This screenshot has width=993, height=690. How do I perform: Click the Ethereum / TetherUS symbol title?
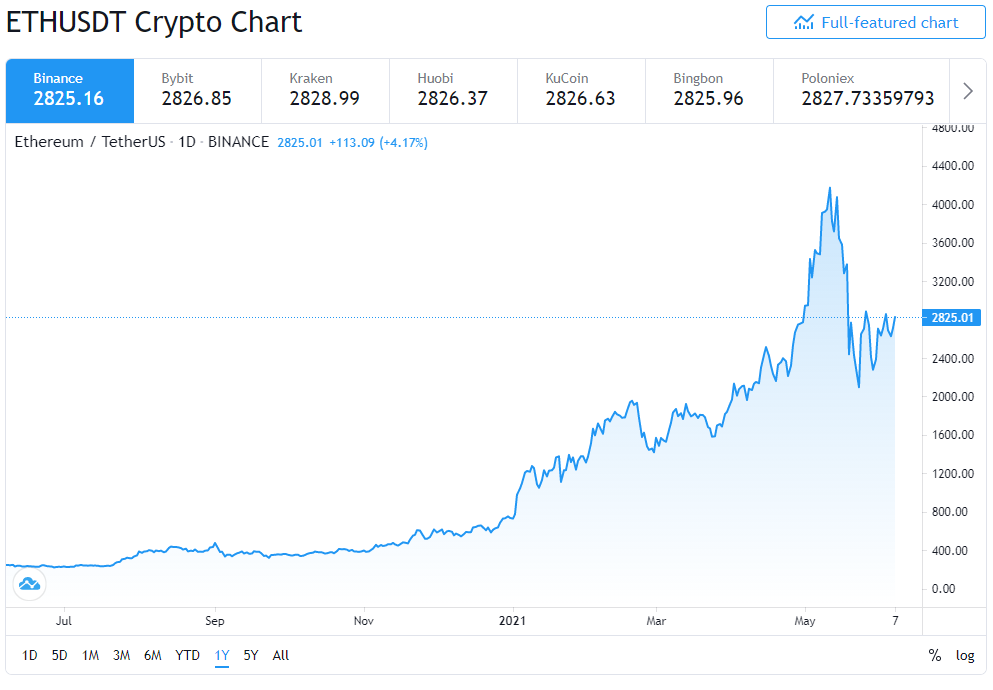click(90, 142)
